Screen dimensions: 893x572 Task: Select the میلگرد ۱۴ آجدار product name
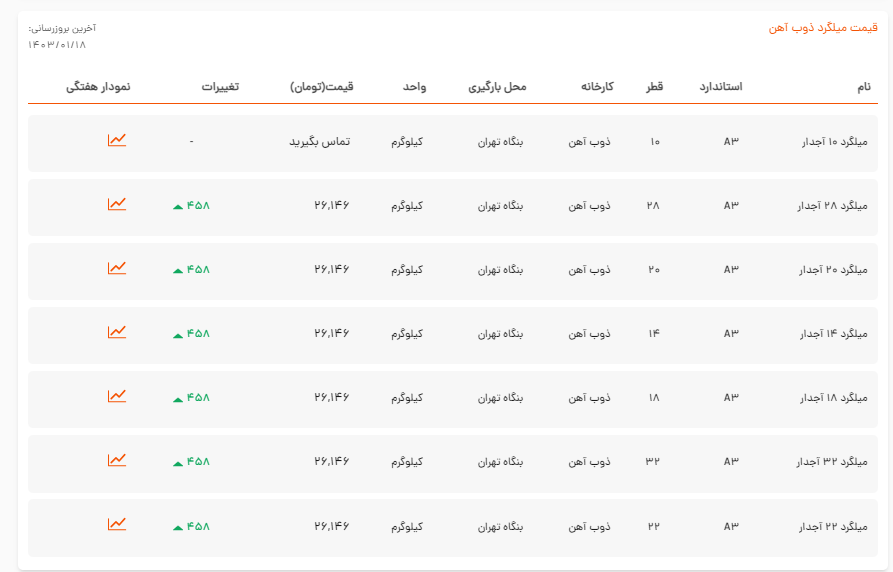pos(834,334)
